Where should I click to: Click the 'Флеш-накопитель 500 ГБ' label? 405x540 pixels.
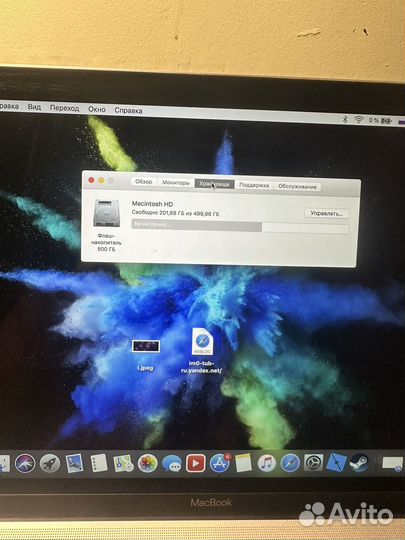coord(106,242)
